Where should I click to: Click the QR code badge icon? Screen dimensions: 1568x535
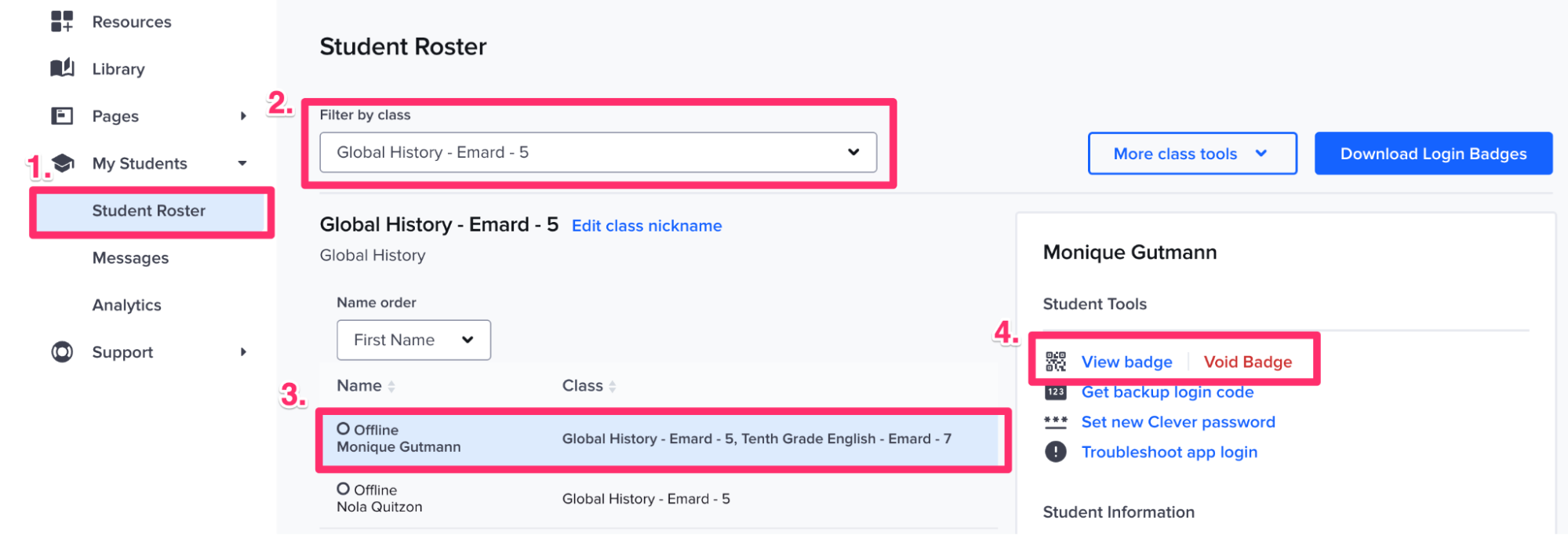point(1055,362)
